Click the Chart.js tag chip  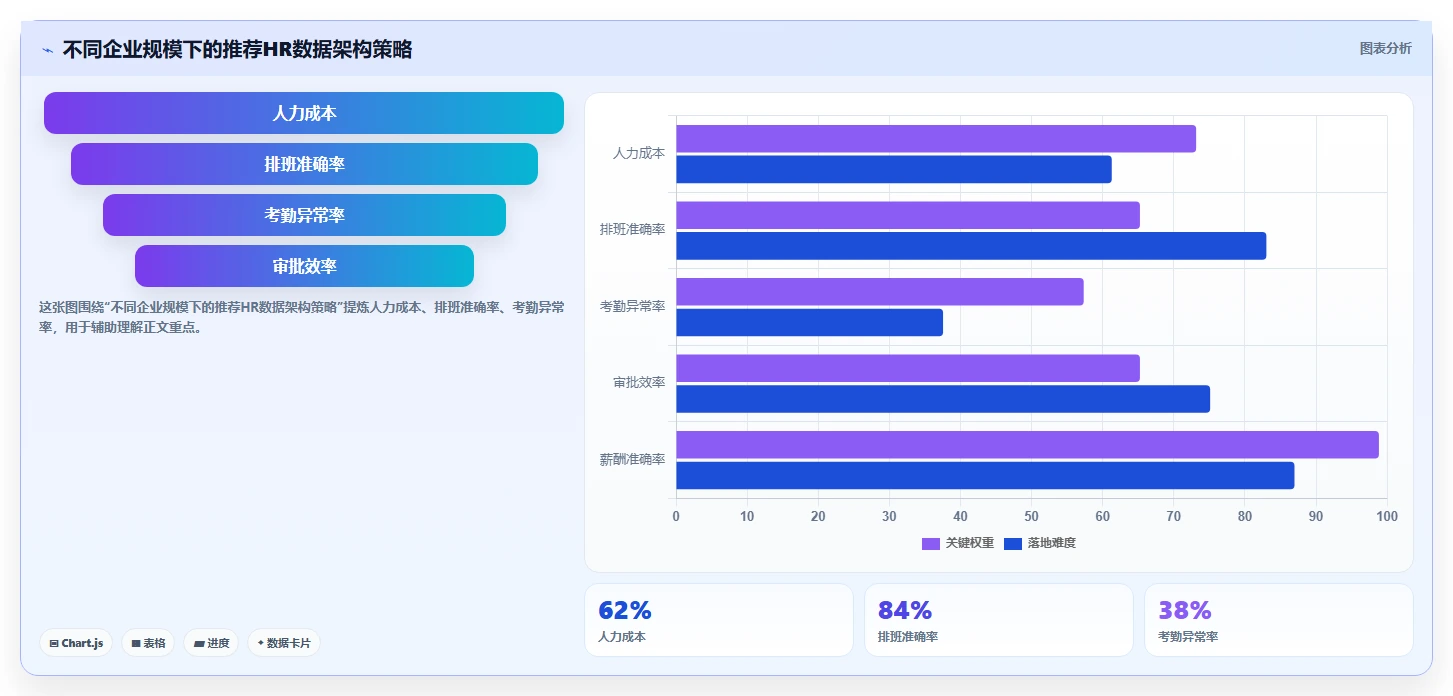coord(76,643)
